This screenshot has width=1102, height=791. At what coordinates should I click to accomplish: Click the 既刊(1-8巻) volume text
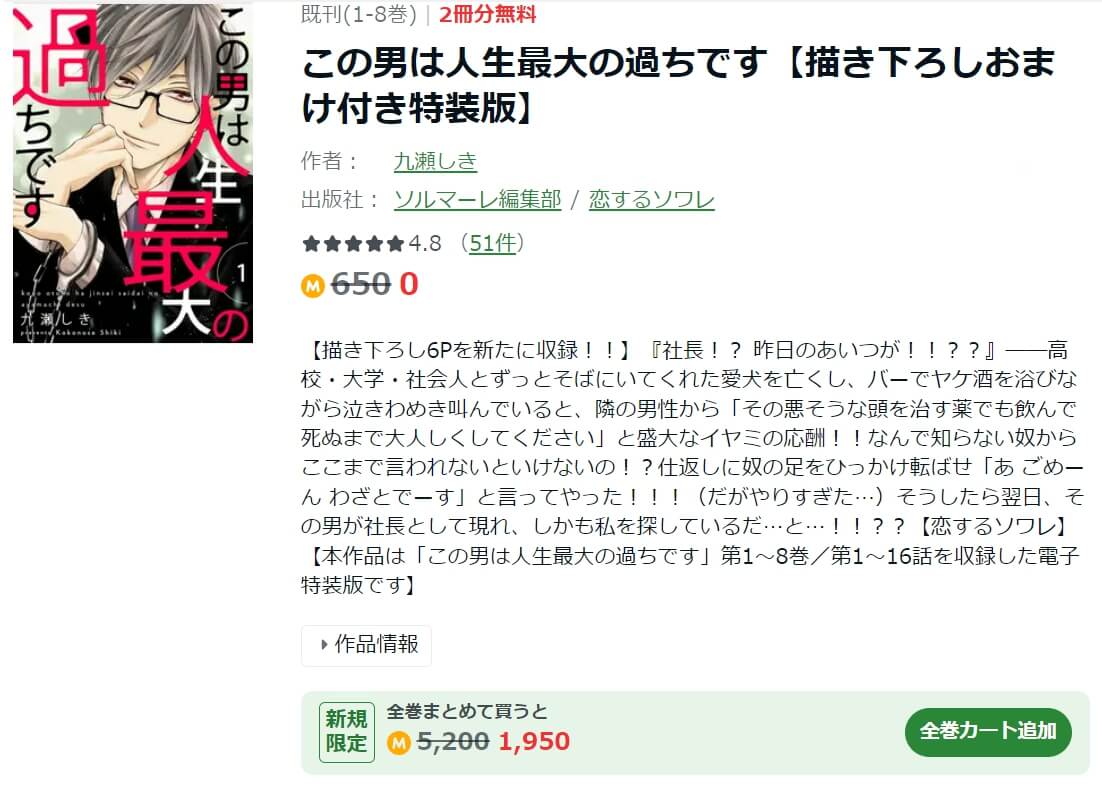tap(358, 14)
